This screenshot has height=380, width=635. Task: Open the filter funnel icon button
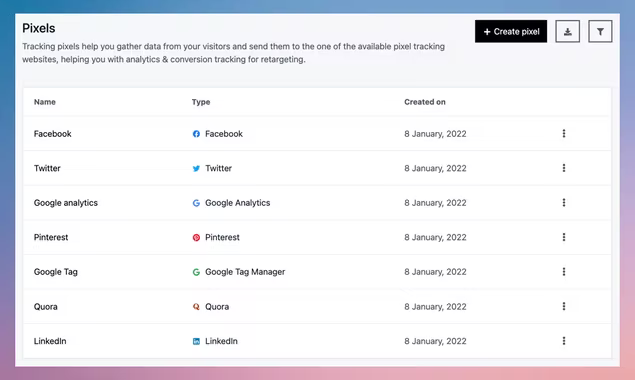[600, 31]
